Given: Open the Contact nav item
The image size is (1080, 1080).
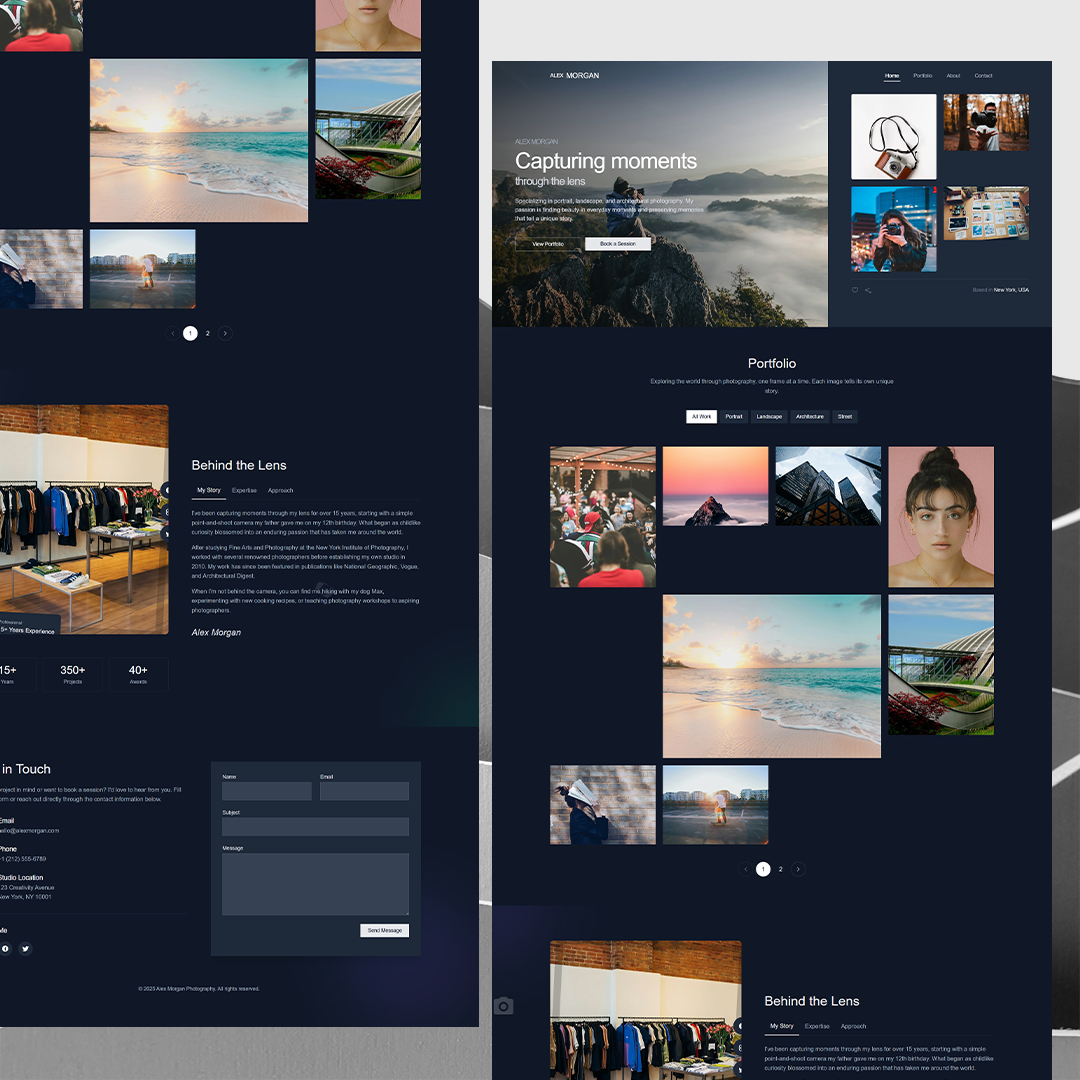Looking at the screenshot, I should [984, 76].
